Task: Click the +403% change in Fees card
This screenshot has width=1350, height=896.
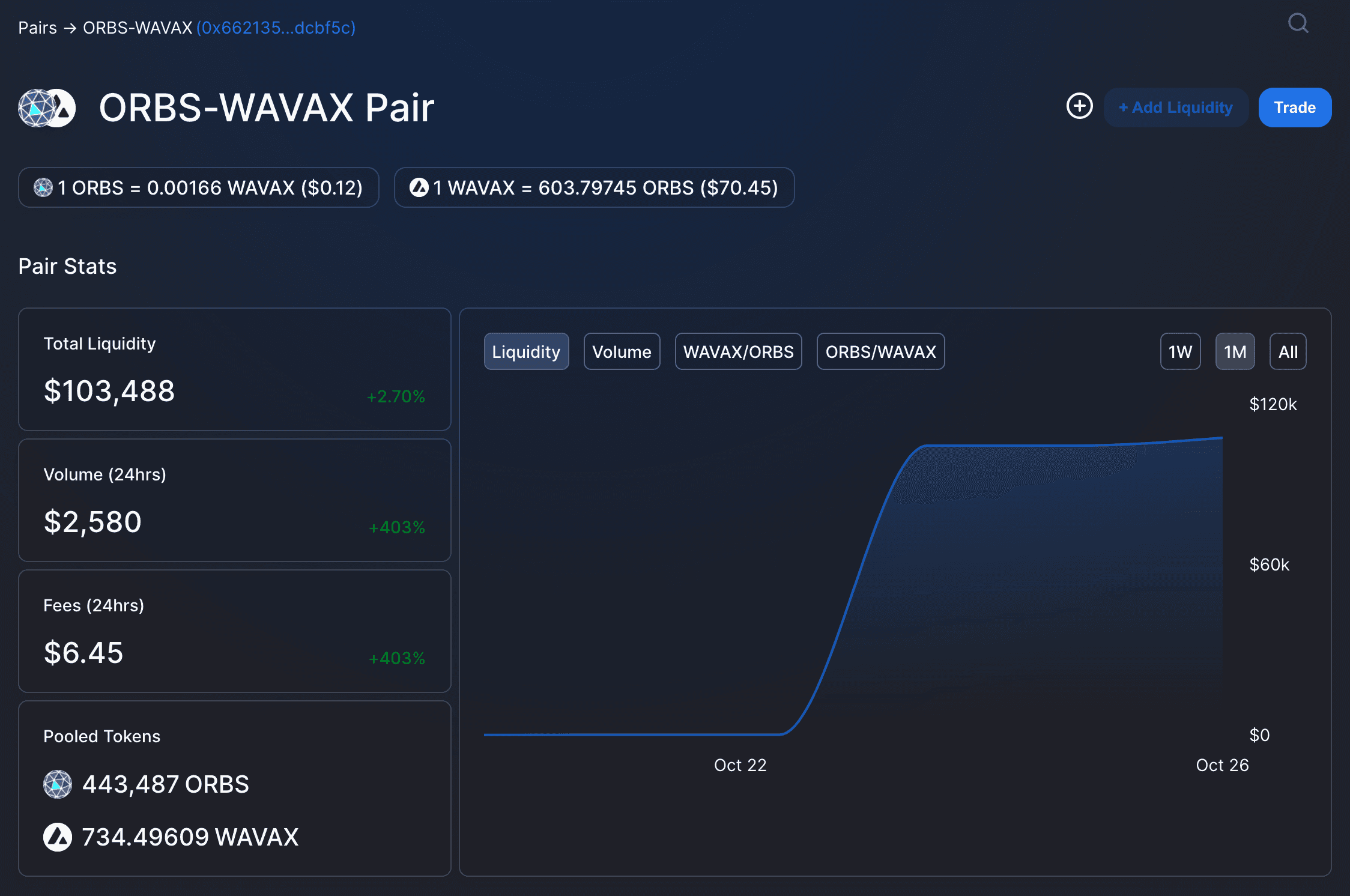Action: 397,658
